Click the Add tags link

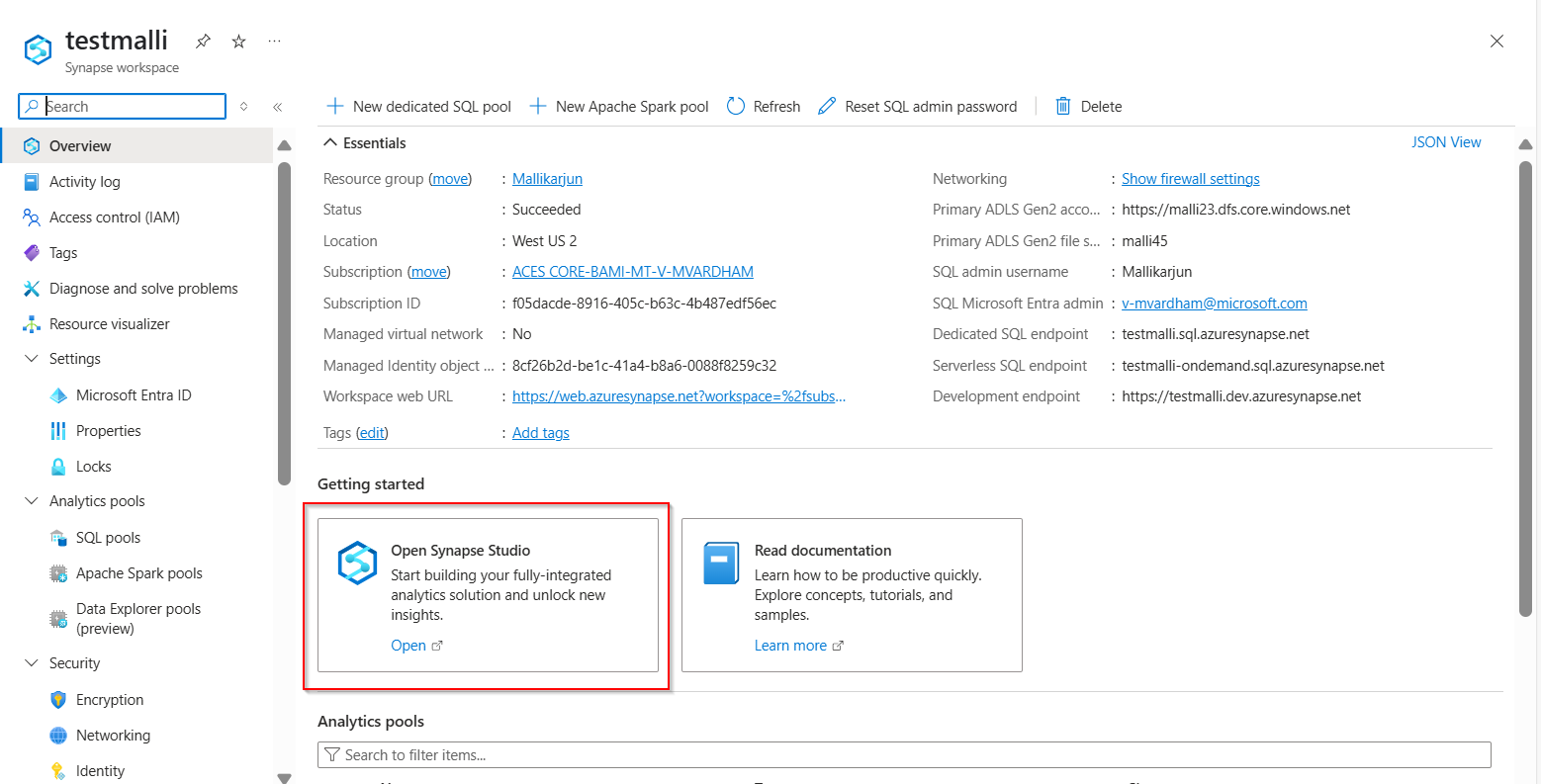[541, 433]
